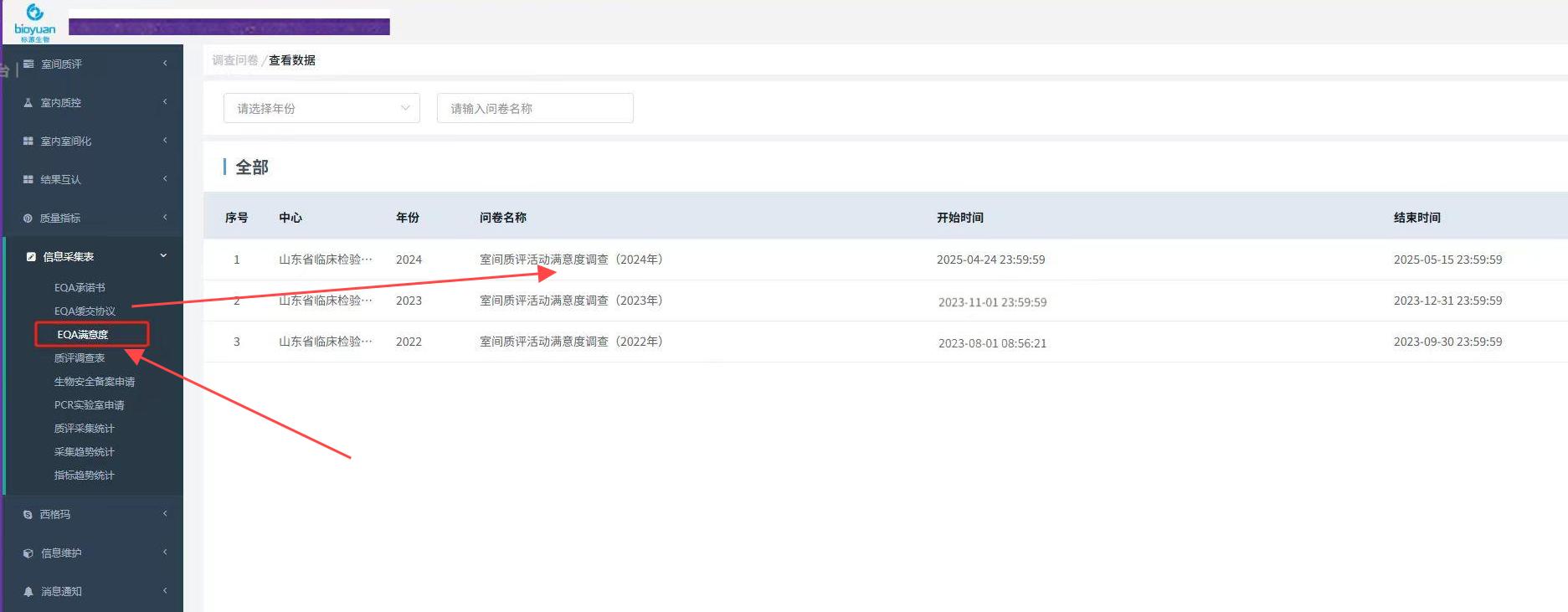Click the 室内质控 flask icon

[x=28, y=103]
